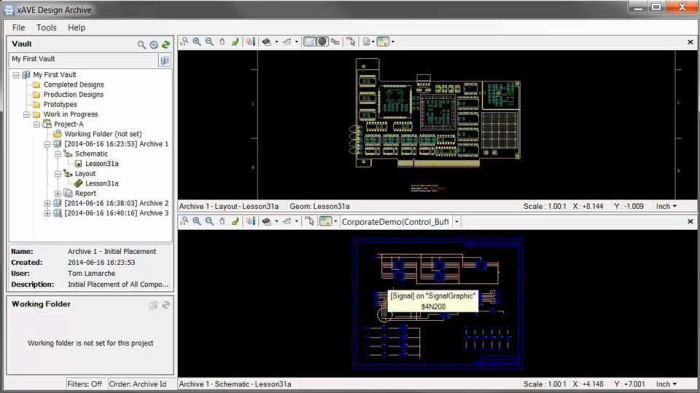The height and width of the screenshot is (393, 700).
Task: Open the Tools menu
Action: click(x=46, y=28)
